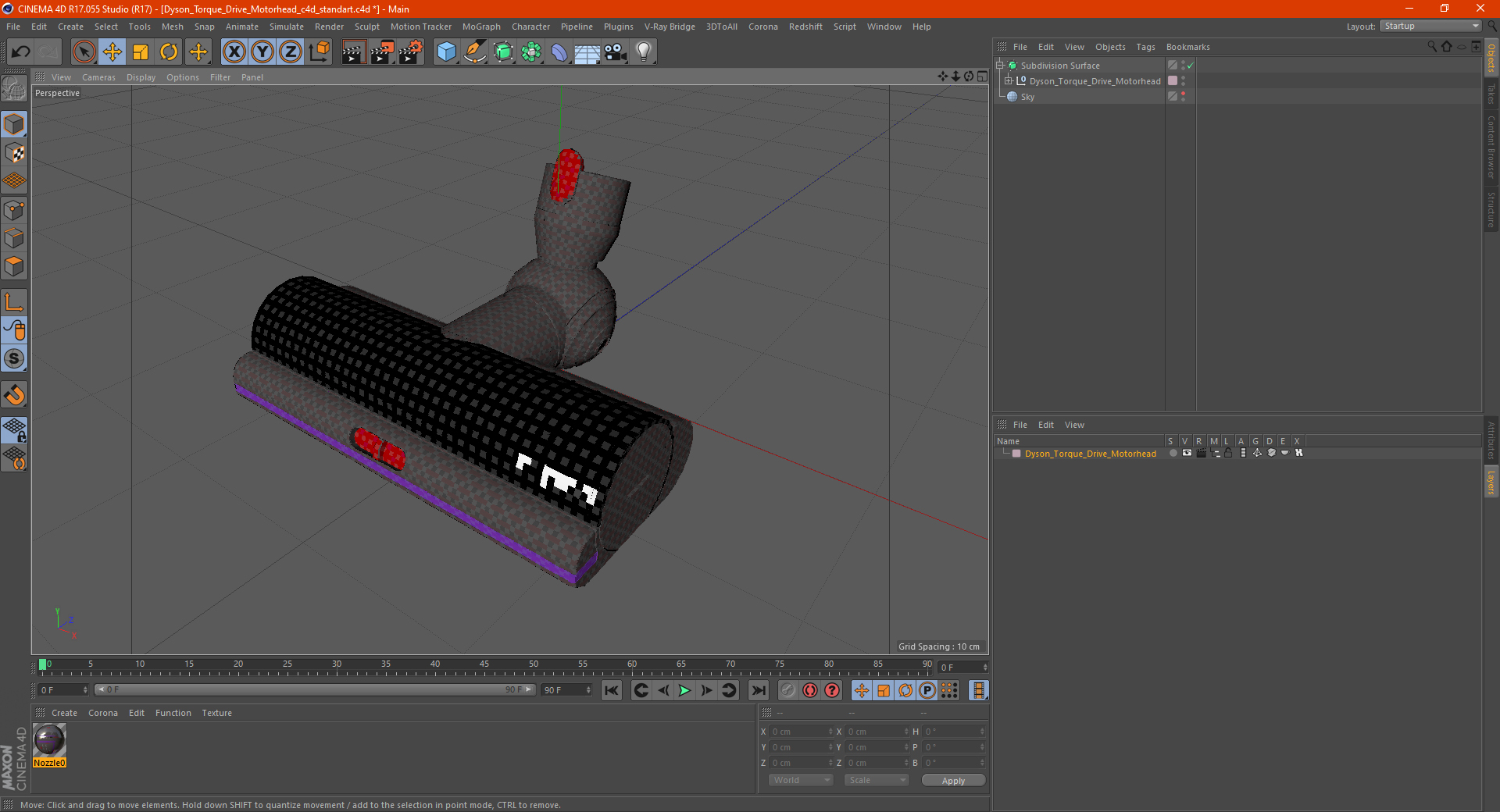The image size is (1500, 812).
Task: Render the active view
Action: (353, 52)
